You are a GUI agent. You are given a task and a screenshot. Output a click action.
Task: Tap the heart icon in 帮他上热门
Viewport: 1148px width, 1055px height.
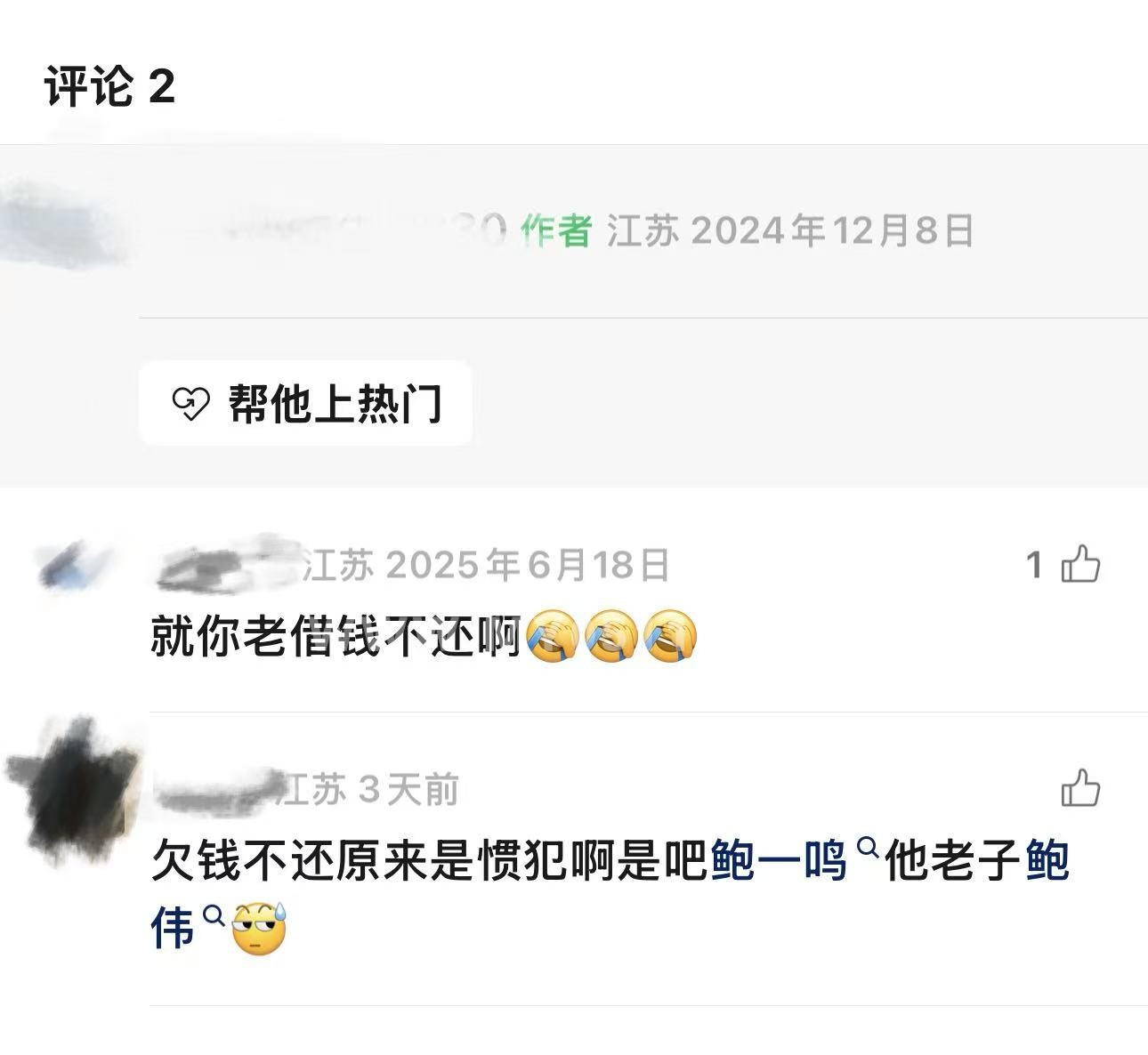pos(189,405)
